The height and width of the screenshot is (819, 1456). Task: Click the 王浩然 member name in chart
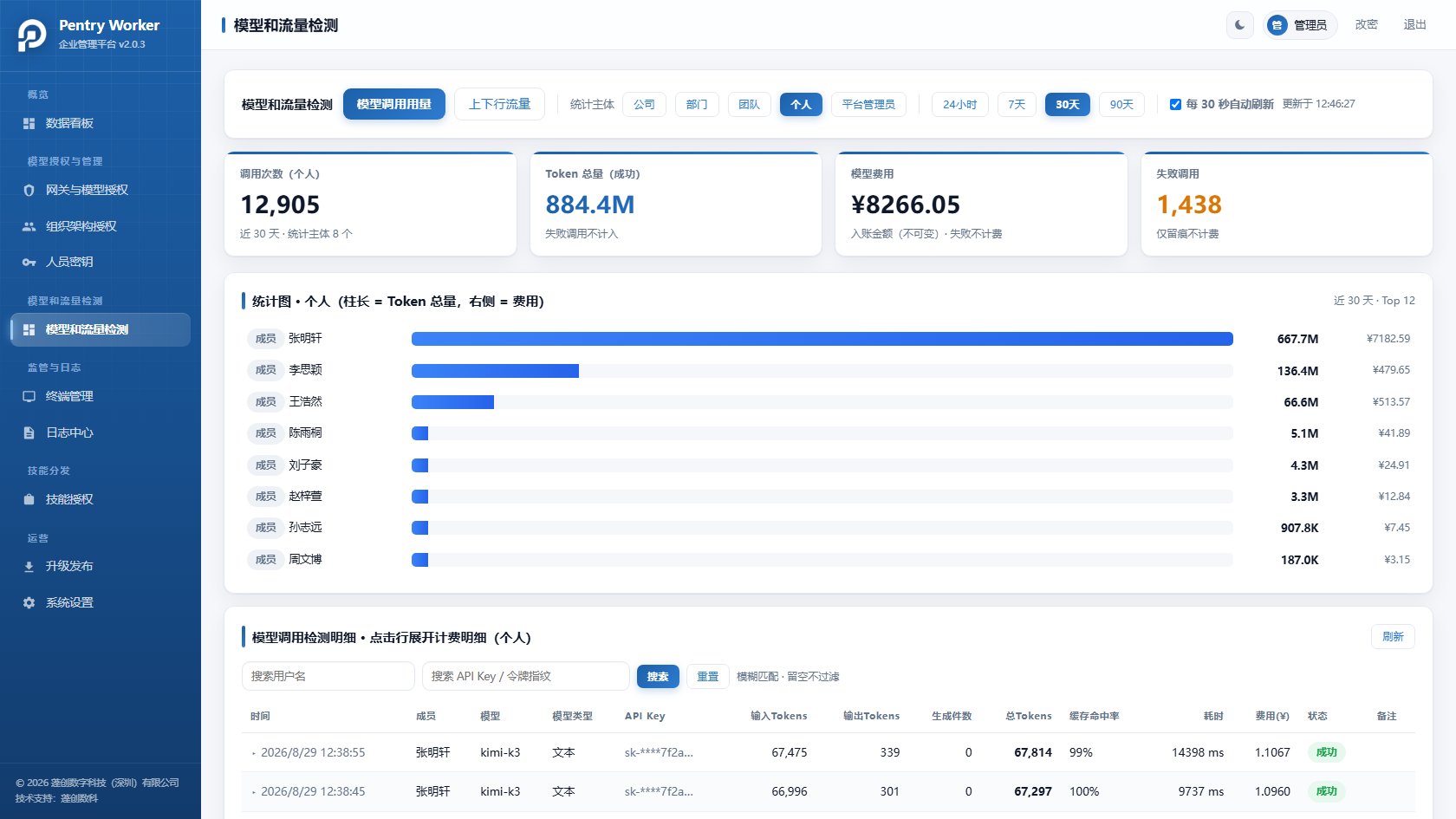[x=305, y=402]
